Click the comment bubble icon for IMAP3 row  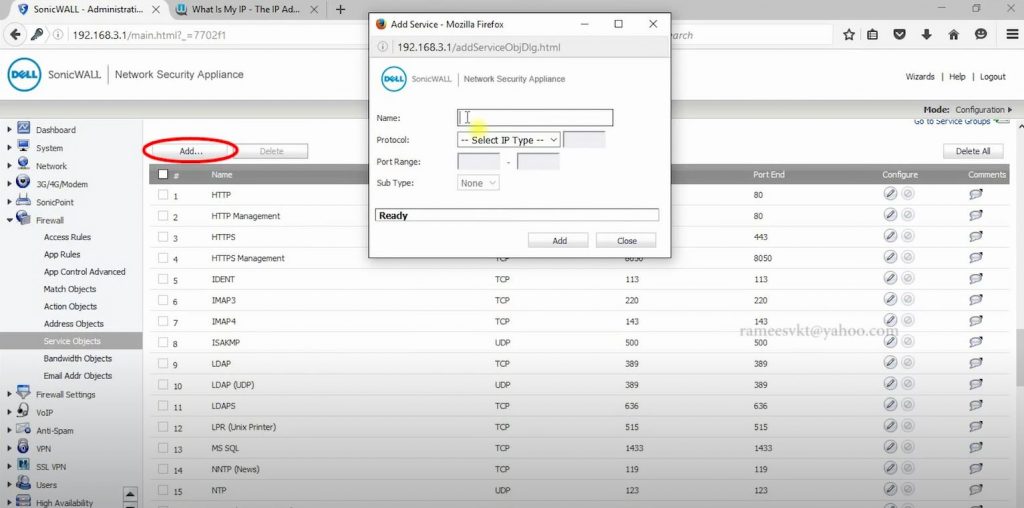[976, 300]
